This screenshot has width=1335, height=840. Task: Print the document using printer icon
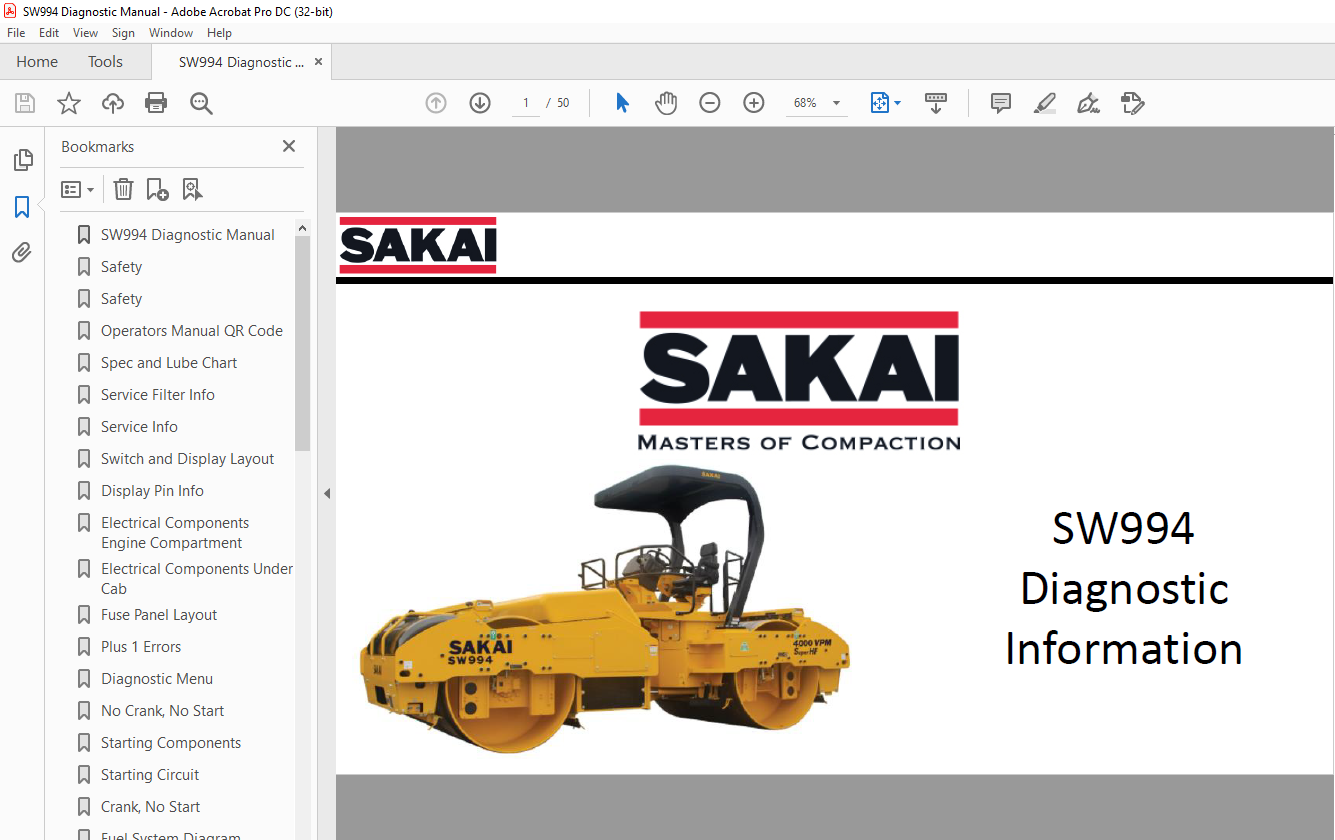click(156, 103)
